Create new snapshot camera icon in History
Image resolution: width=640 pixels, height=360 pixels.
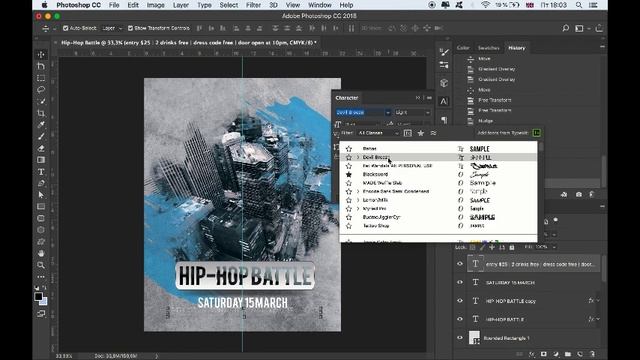coord(579,195)
